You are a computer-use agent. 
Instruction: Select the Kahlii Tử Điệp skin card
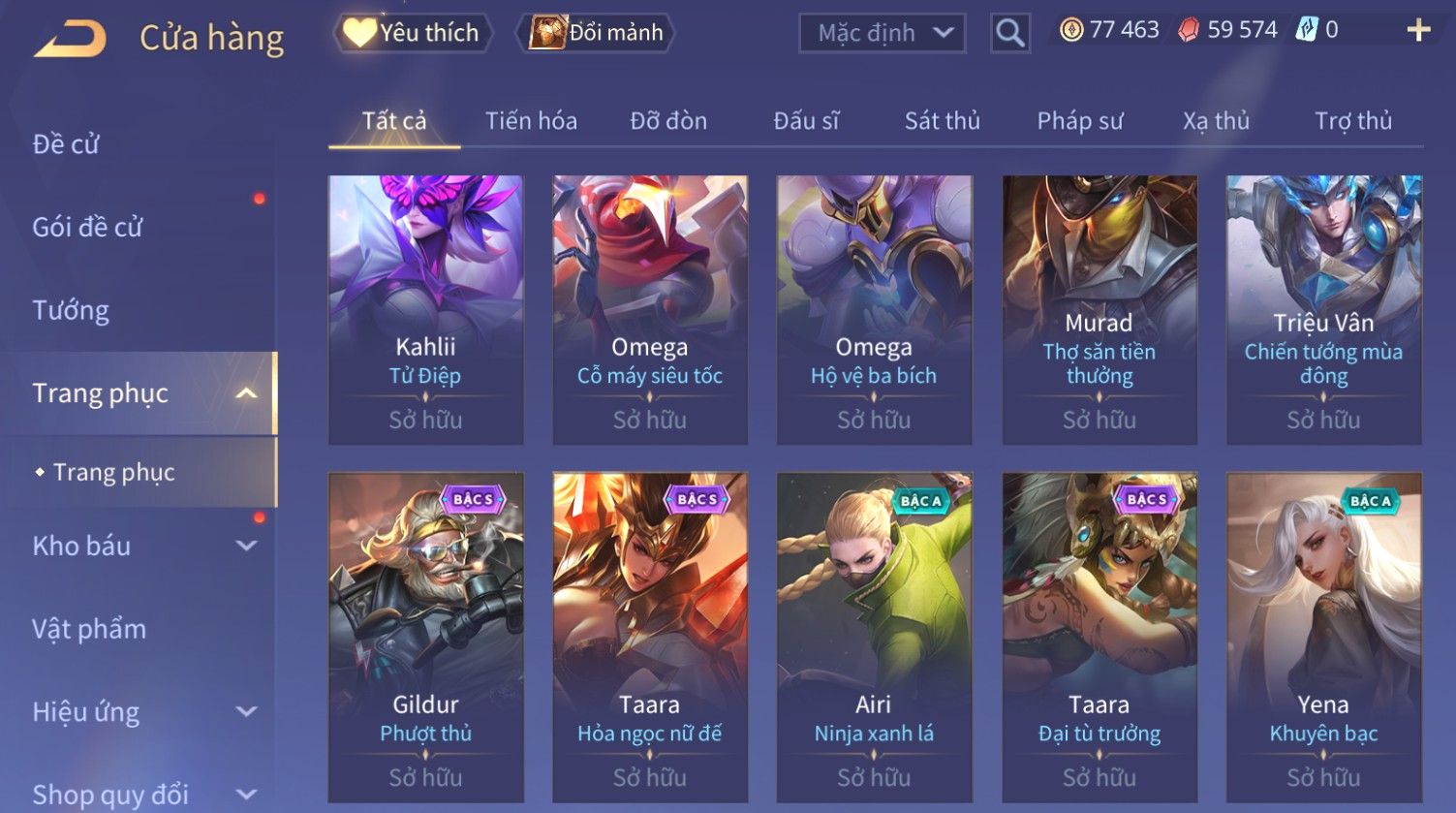tap(425, 310)
